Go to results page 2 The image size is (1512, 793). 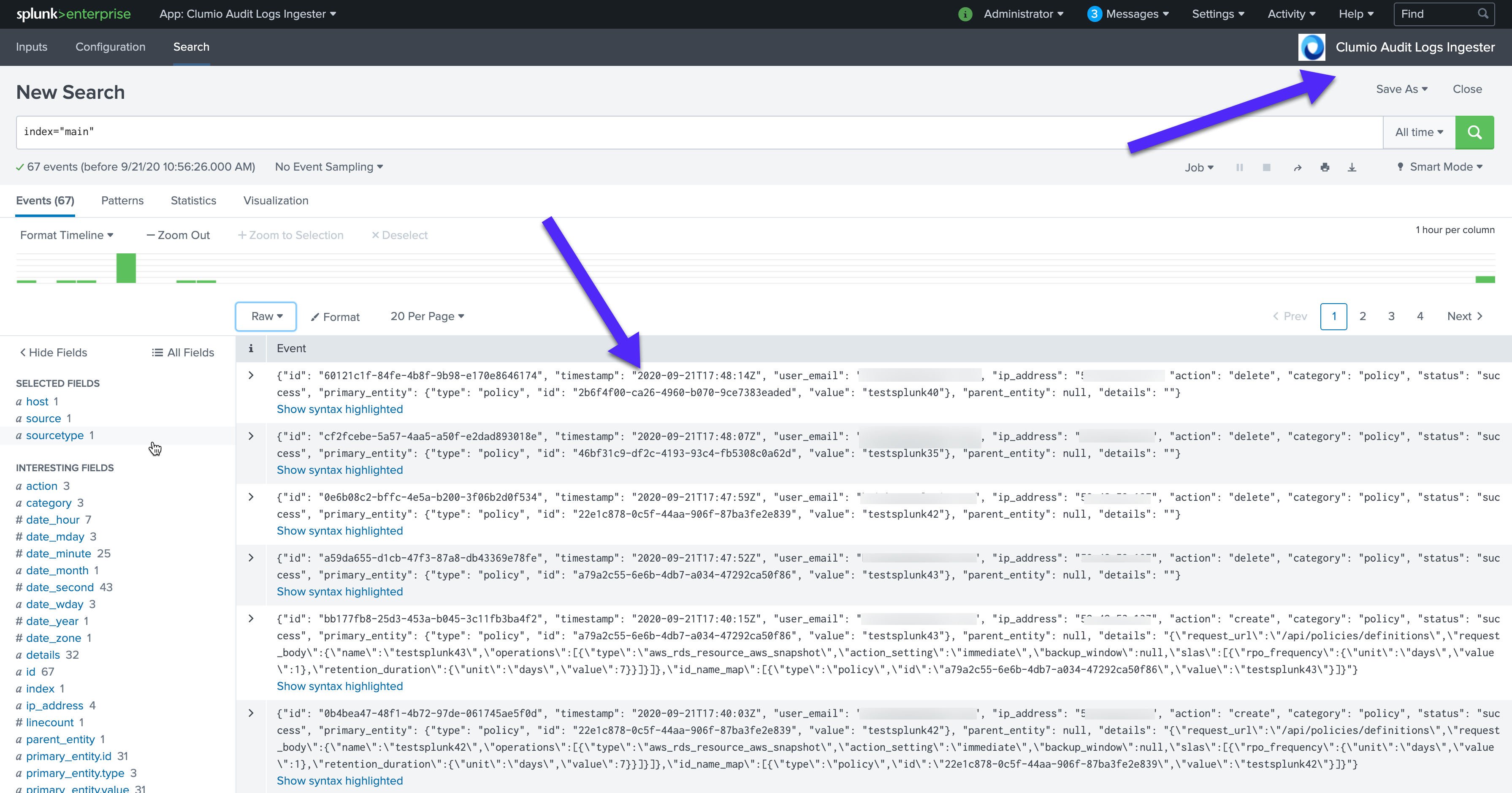(1362, 316)
